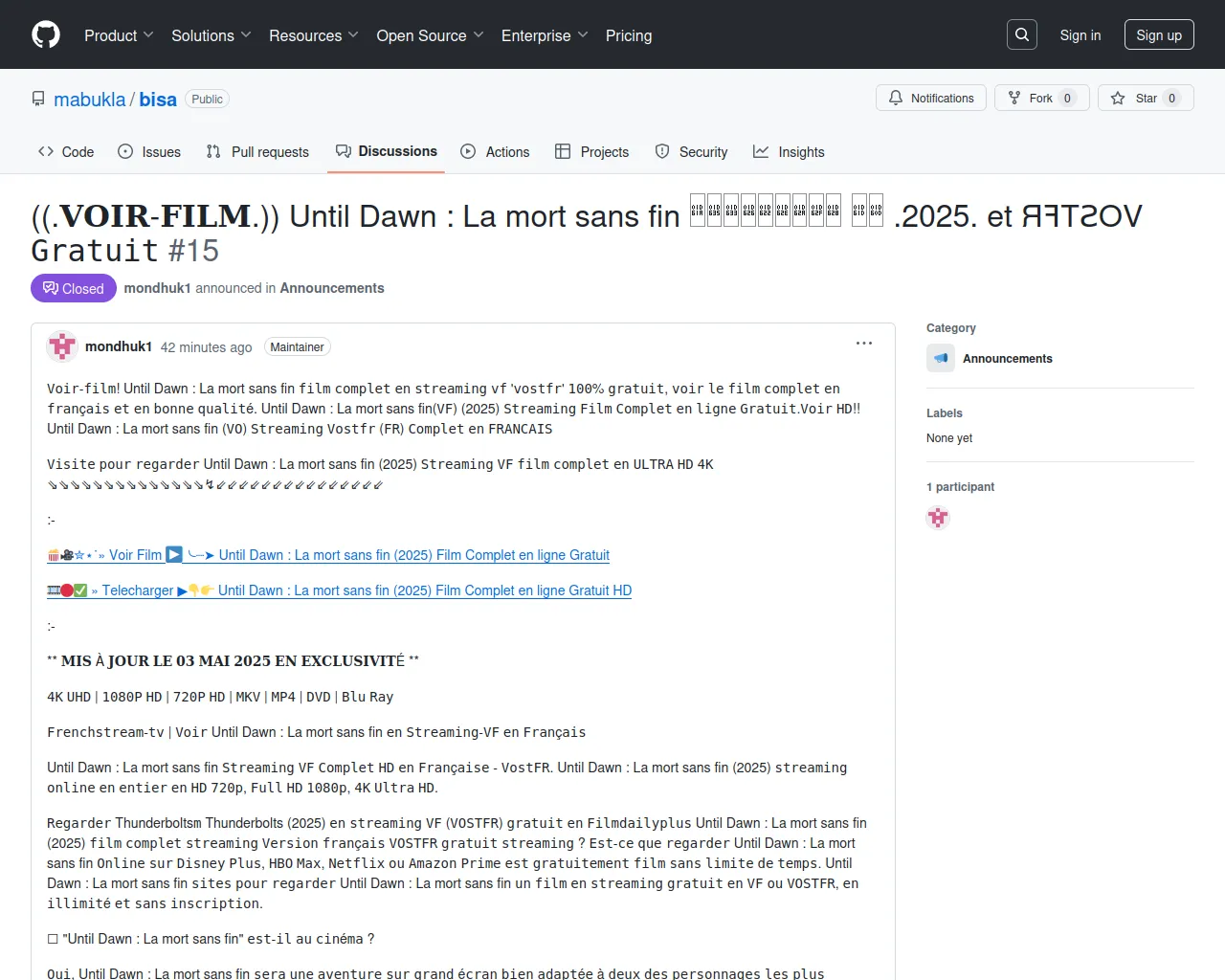Click the Maintainer badge
1225x980 pixels.
[297, 347]
